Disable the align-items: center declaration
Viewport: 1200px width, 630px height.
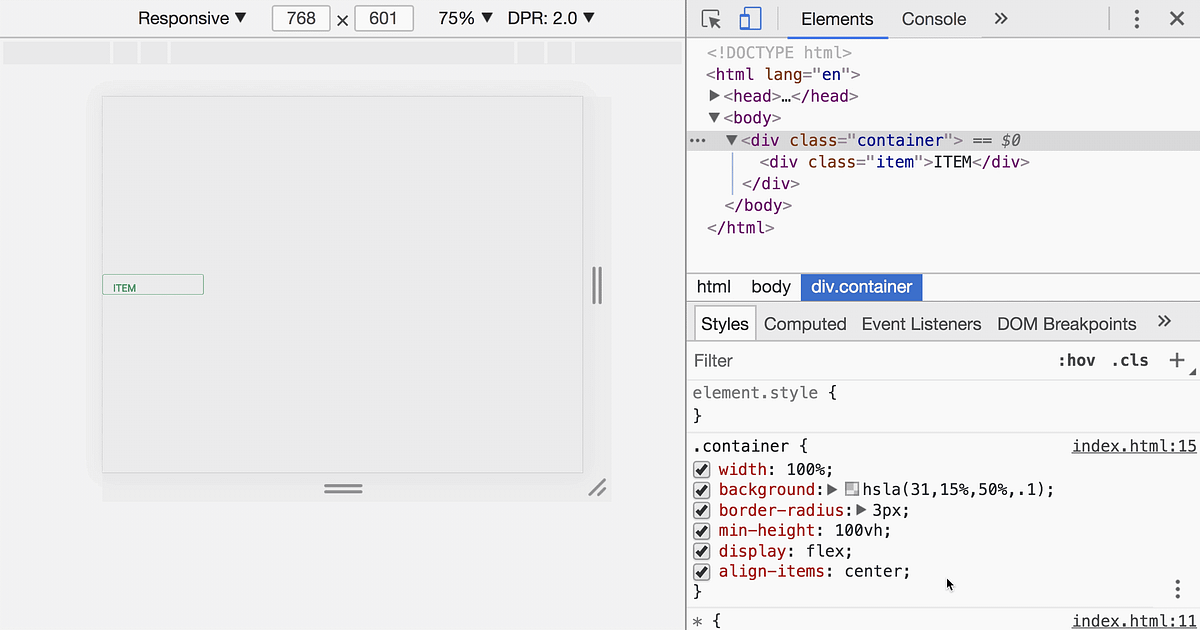701,572
